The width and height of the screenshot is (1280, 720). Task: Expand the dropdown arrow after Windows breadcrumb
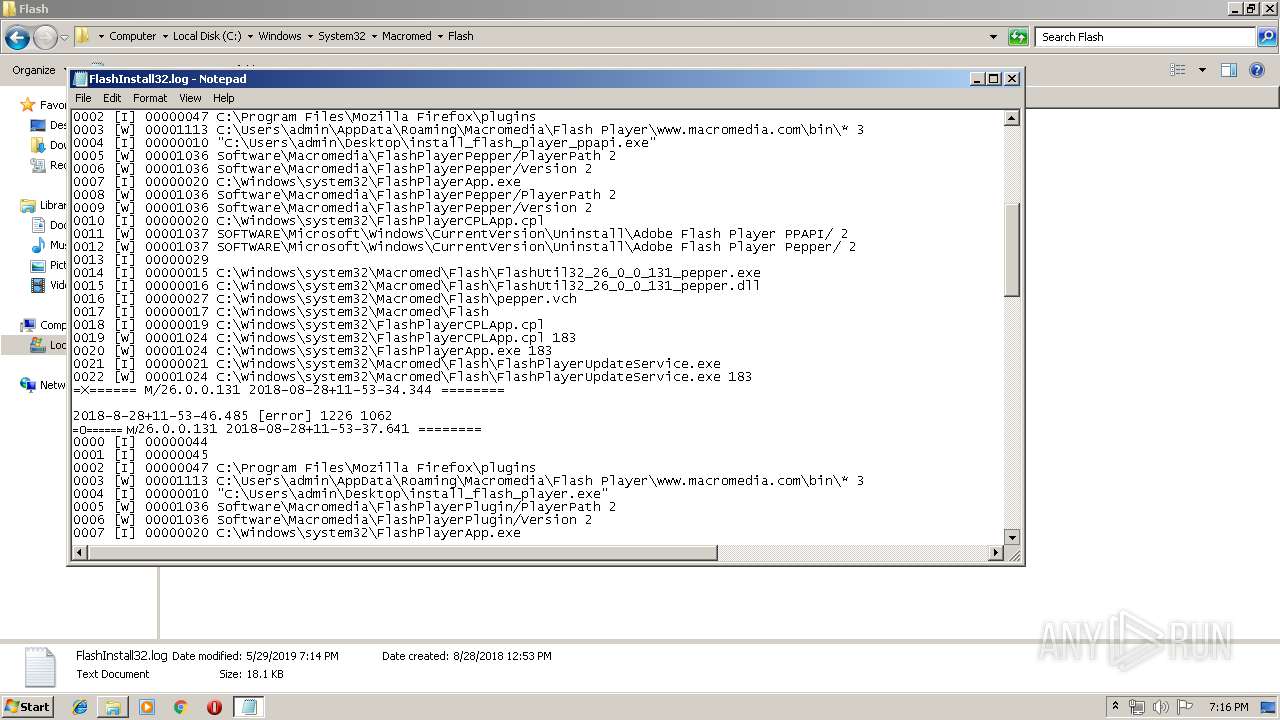(x=309, y=36)
